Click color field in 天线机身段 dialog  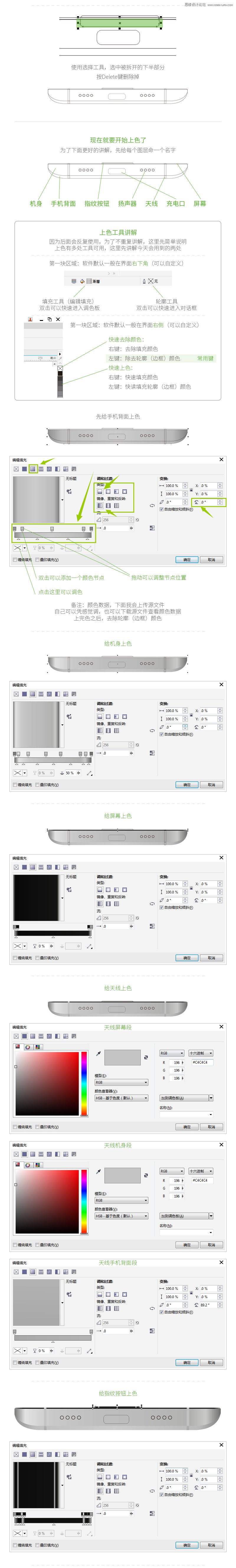click(x=47, y=1202)
